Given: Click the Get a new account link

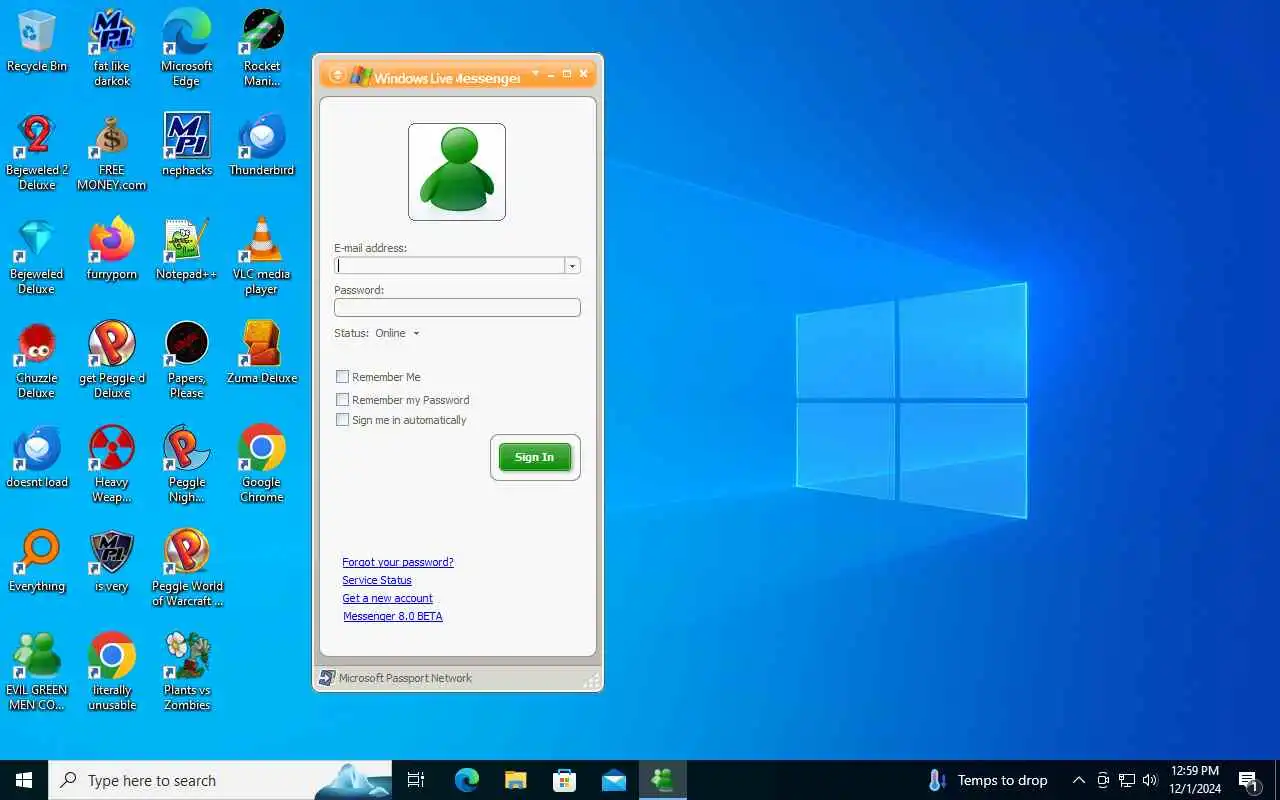Looking at the screenshot, I should pos(387,598).
